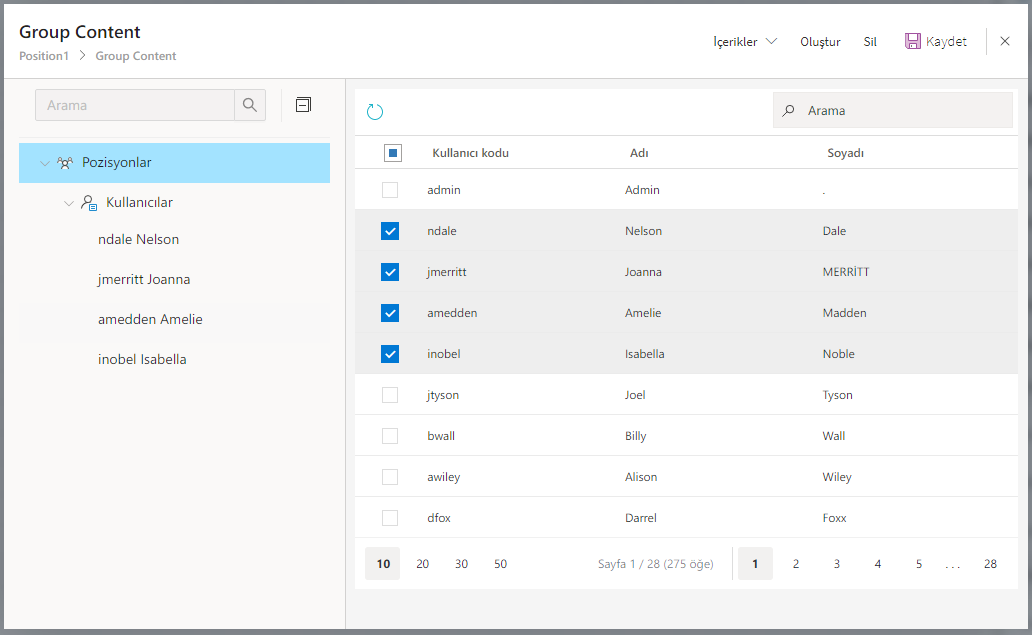Click the Sil menu button
The width and height of the screenshot is (1032, 635).
click(870, 42)
